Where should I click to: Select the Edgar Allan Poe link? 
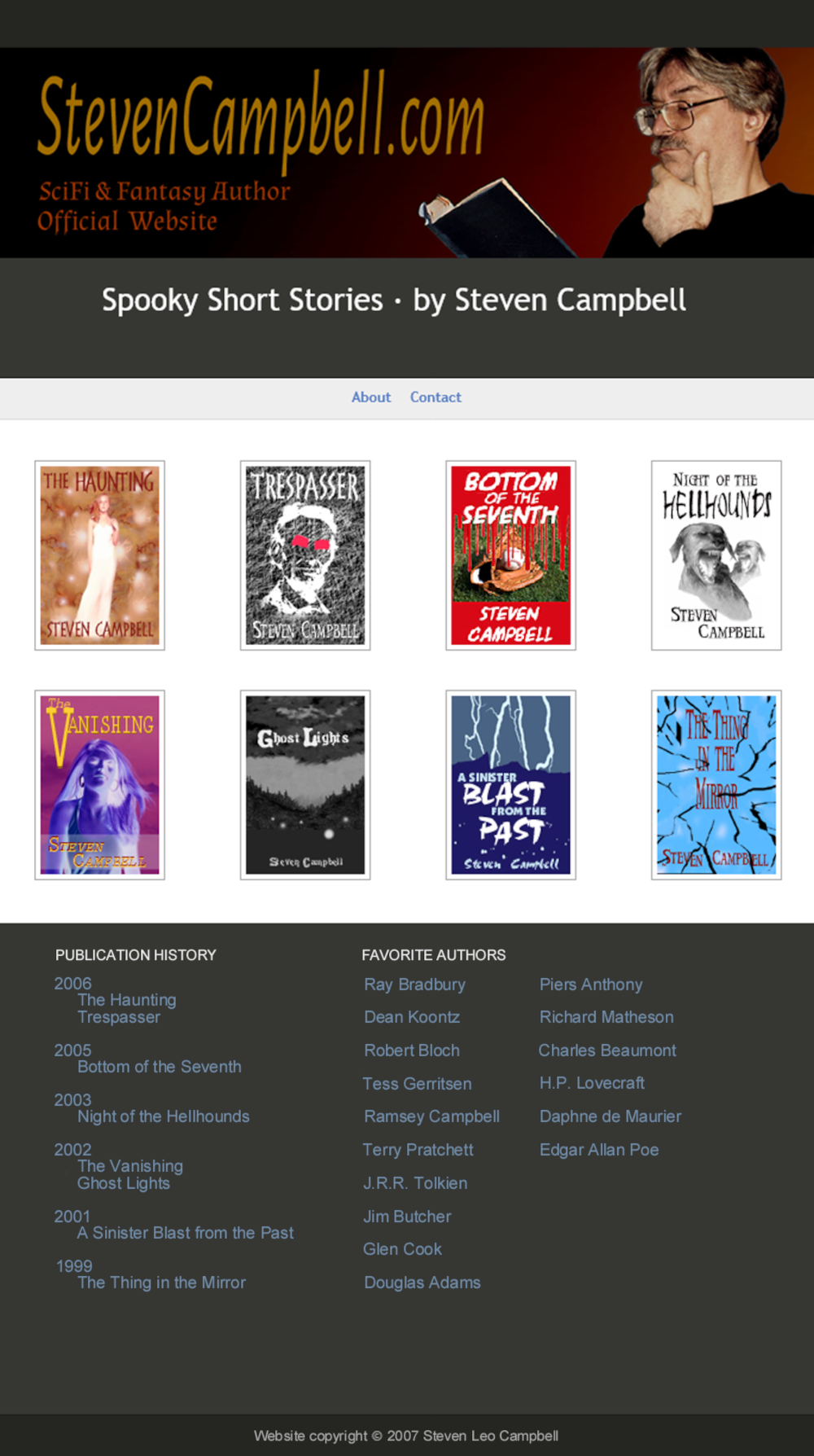(599, 1150)
